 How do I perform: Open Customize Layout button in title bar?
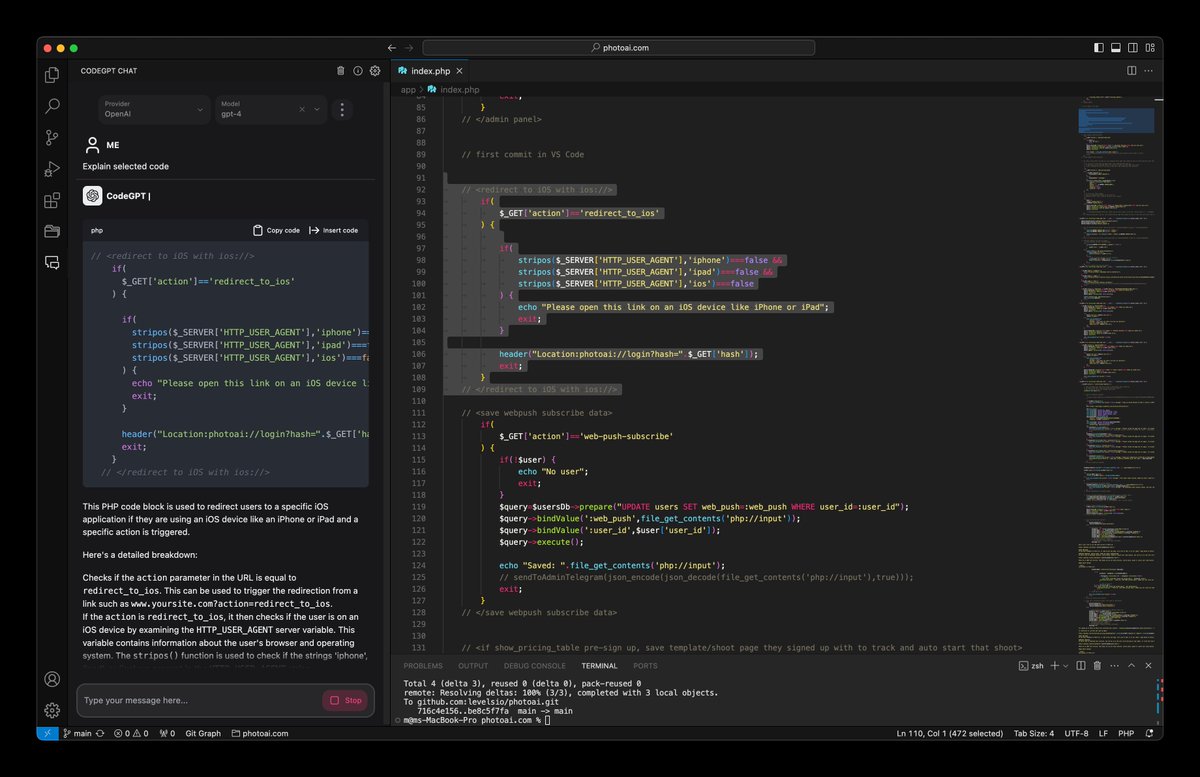tap(1149, 47)
